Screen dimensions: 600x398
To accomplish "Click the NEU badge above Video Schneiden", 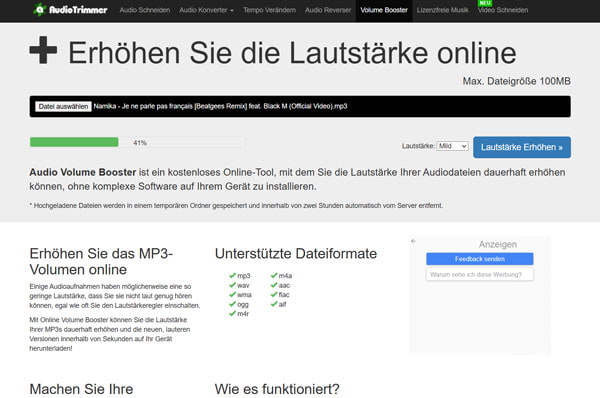I will pyautogui.click(x=485, y=3).
